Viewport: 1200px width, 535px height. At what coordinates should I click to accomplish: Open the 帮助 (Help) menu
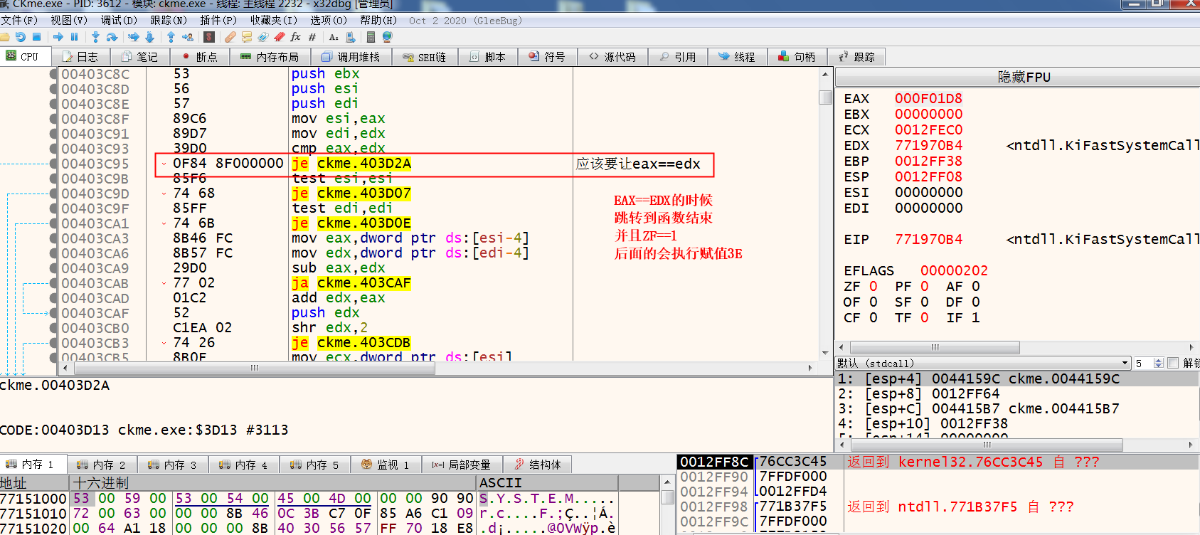(379, 20)
